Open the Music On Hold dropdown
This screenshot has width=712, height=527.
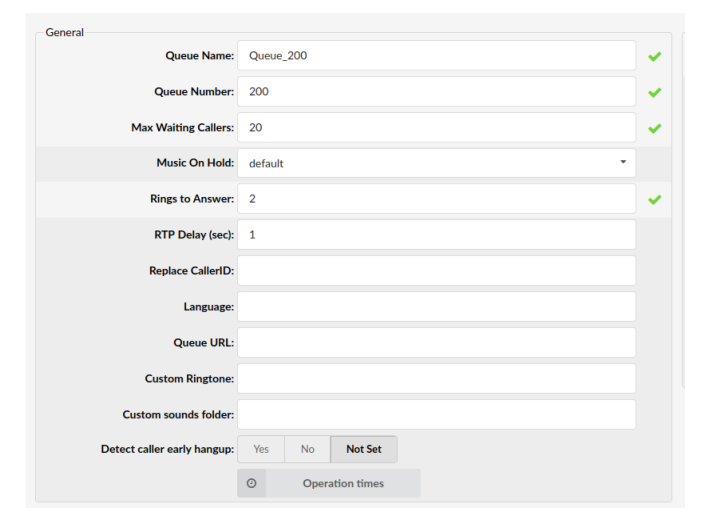436,163
